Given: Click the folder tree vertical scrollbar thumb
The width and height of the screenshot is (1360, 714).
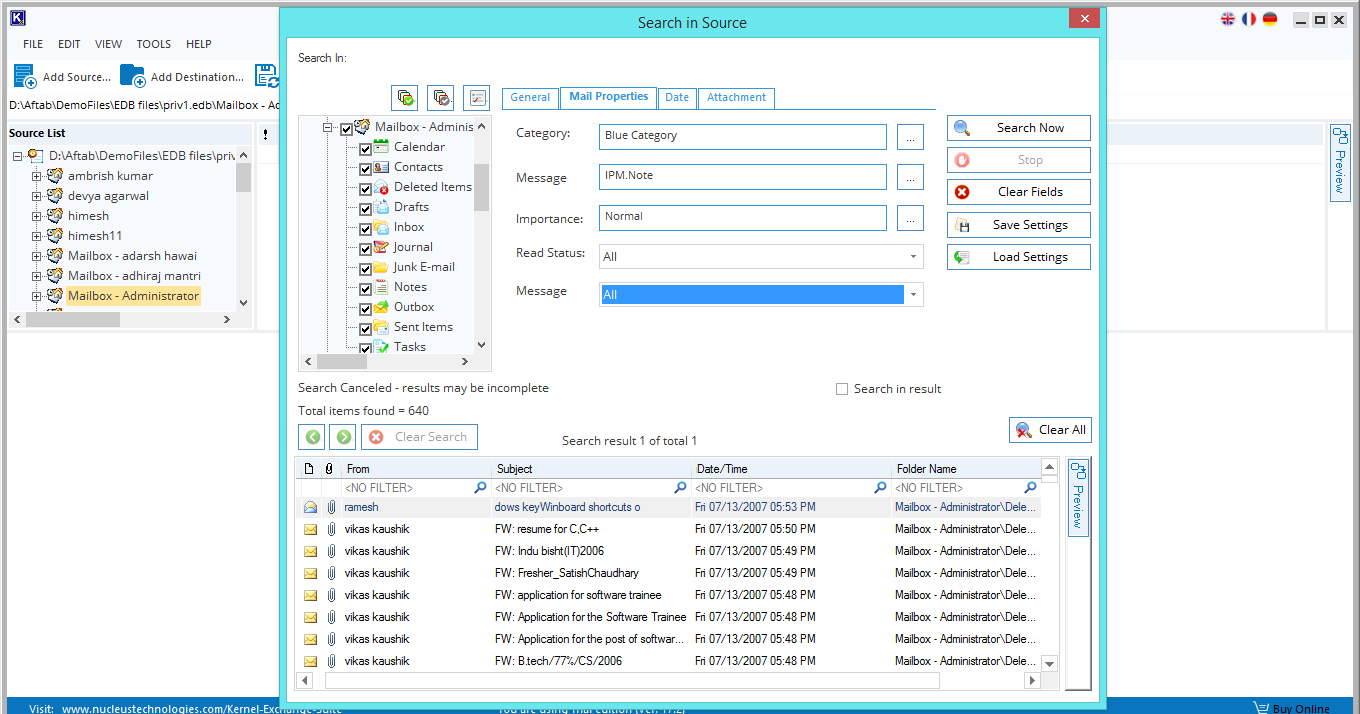Looking at the screenshot, I should coord(481,187).
